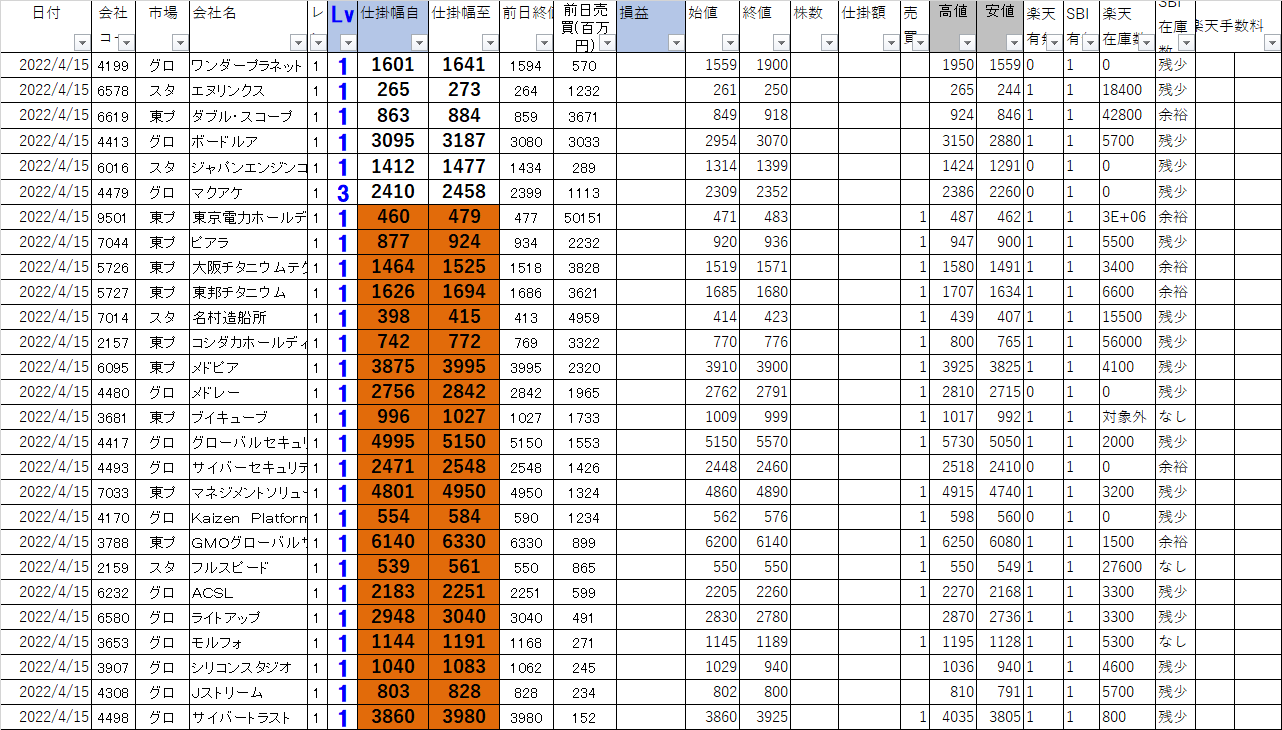1282x730 pixels.
Task: Select the ダブル・スコープ company name cell
Action: (248, 116)
